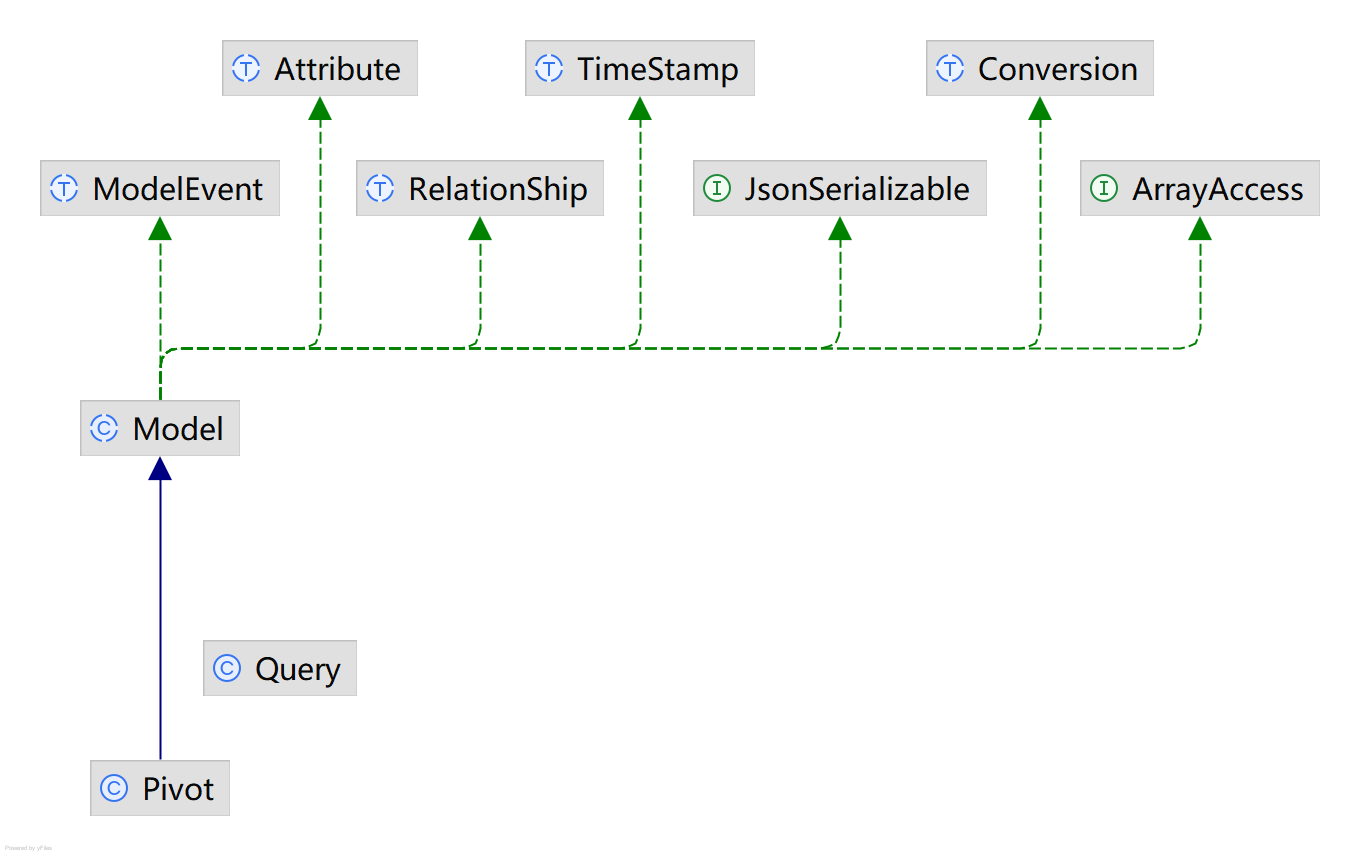
Task: Click the class icon beside Pivot
Action: (x=114, y=789)
